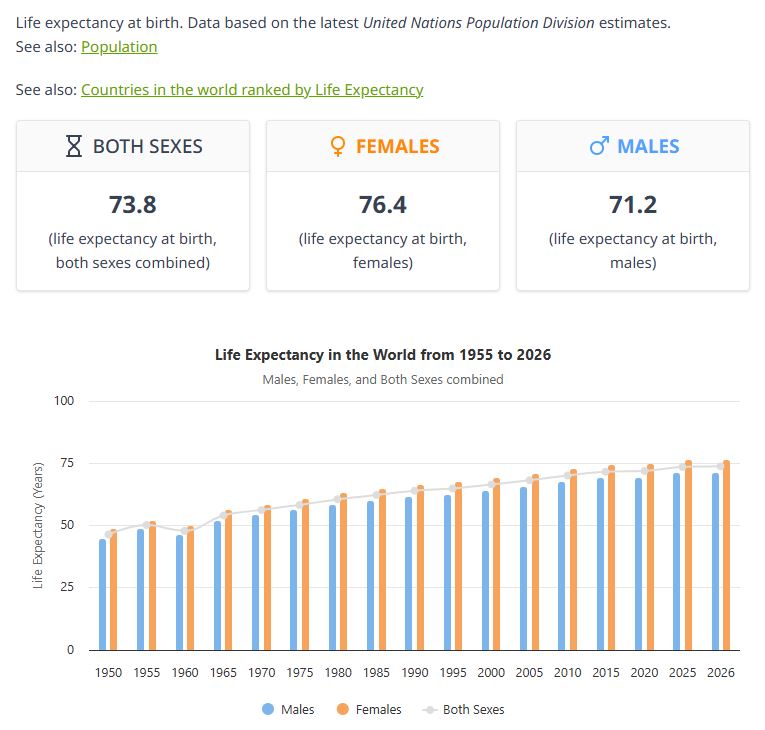Click the MALES card heading
This screenshot has width=765, height=730.
tap(648, 147)
